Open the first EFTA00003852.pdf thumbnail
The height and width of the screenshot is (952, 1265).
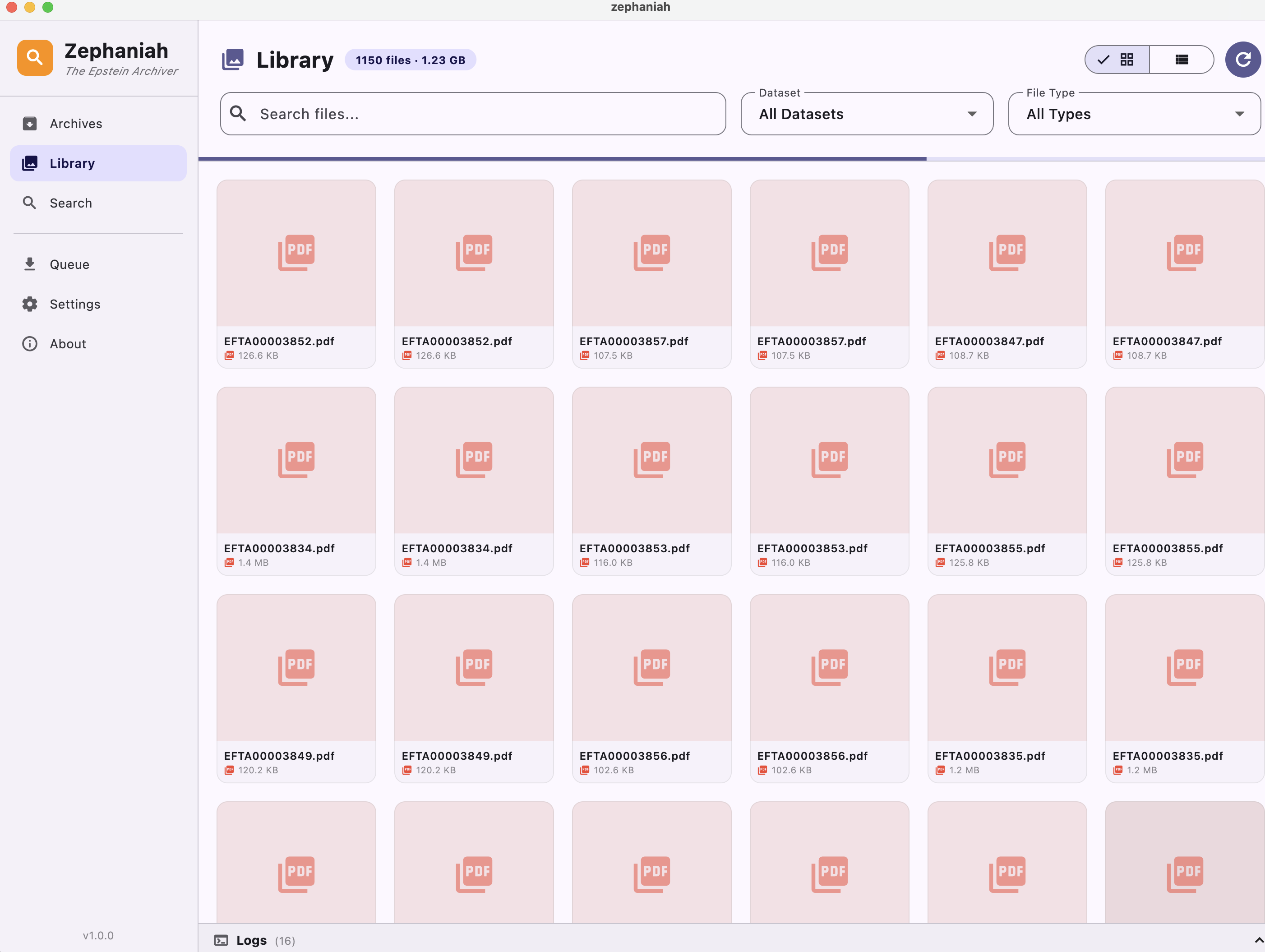click(x=295, y=253)
